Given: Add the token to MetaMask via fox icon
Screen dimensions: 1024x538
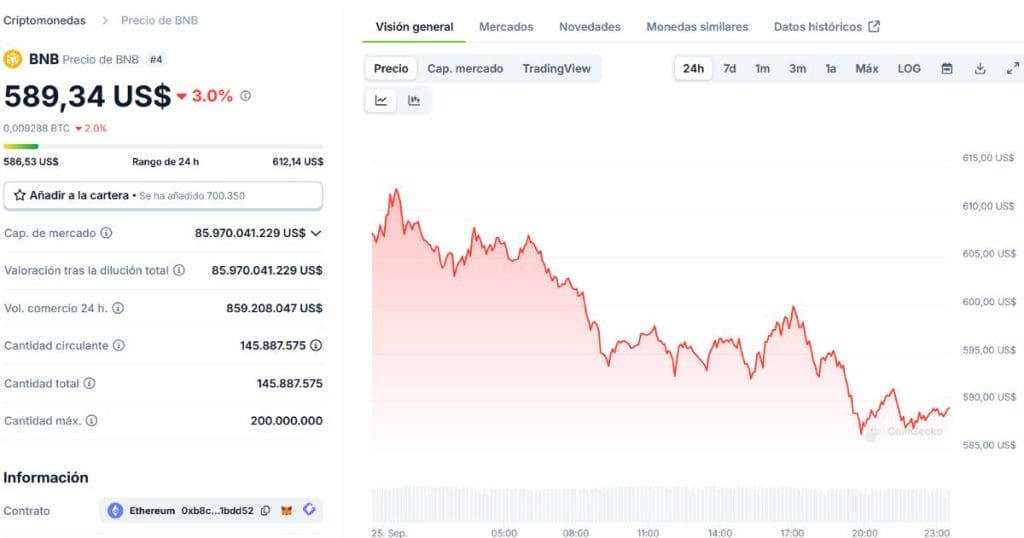Looking at the screenshot, I should pyautogui.click(x=288, y=511).
